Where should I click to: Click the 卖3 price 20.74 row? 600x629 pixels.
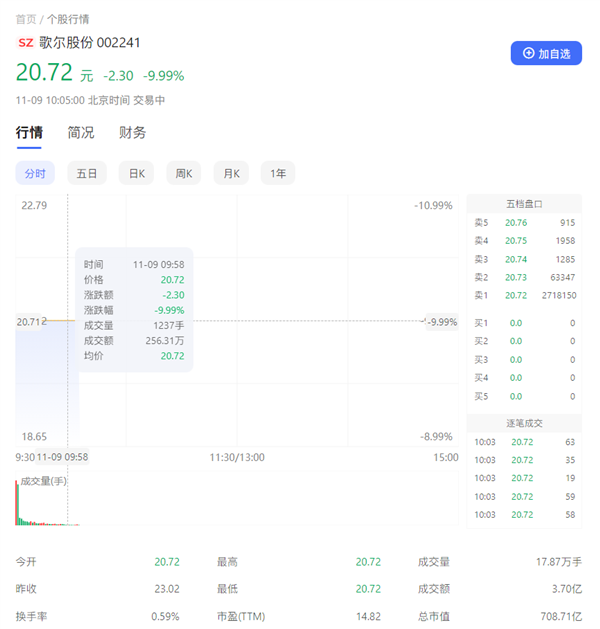click(x=525, y=259)
